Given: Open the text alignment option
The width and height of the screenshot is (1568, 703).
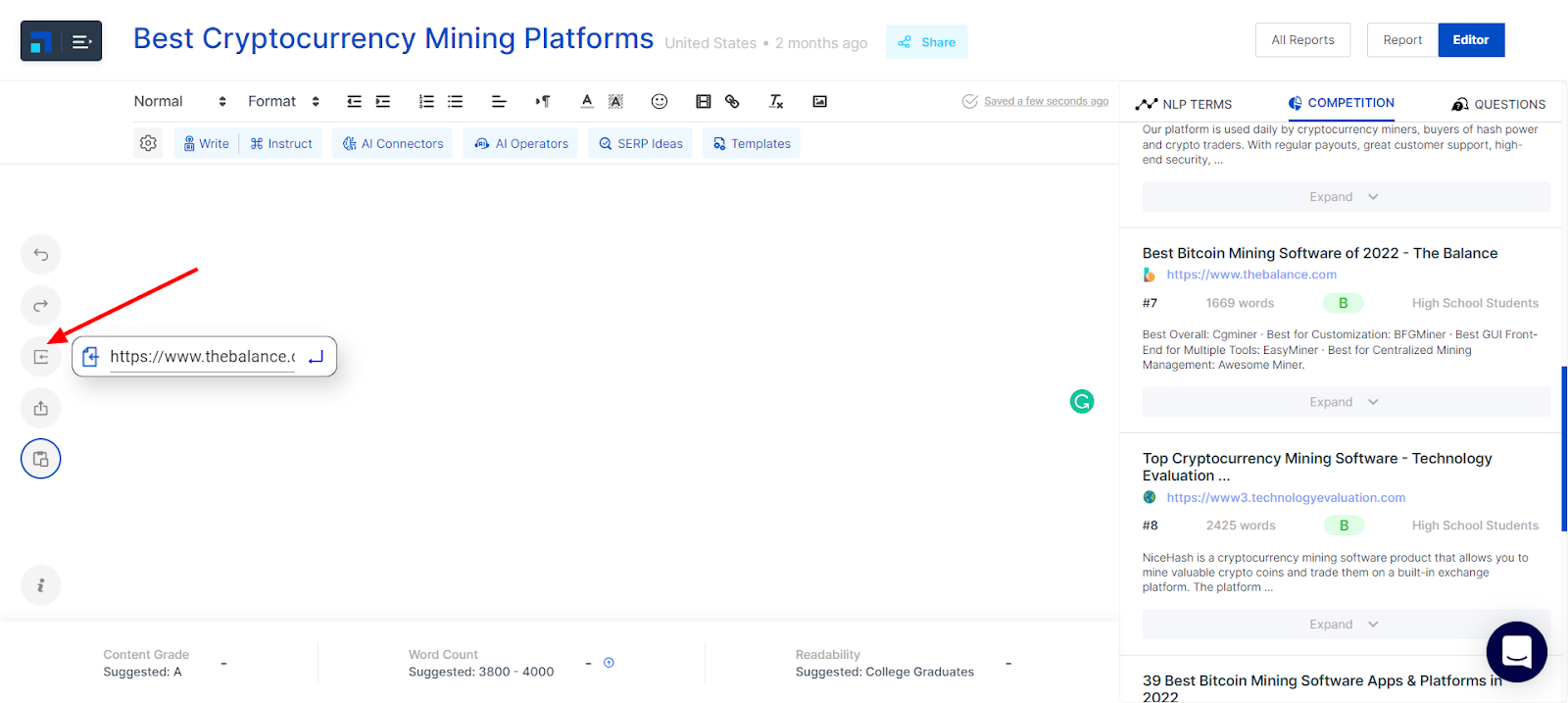Looking at the screenshot, I should click(x=499, y=101).
